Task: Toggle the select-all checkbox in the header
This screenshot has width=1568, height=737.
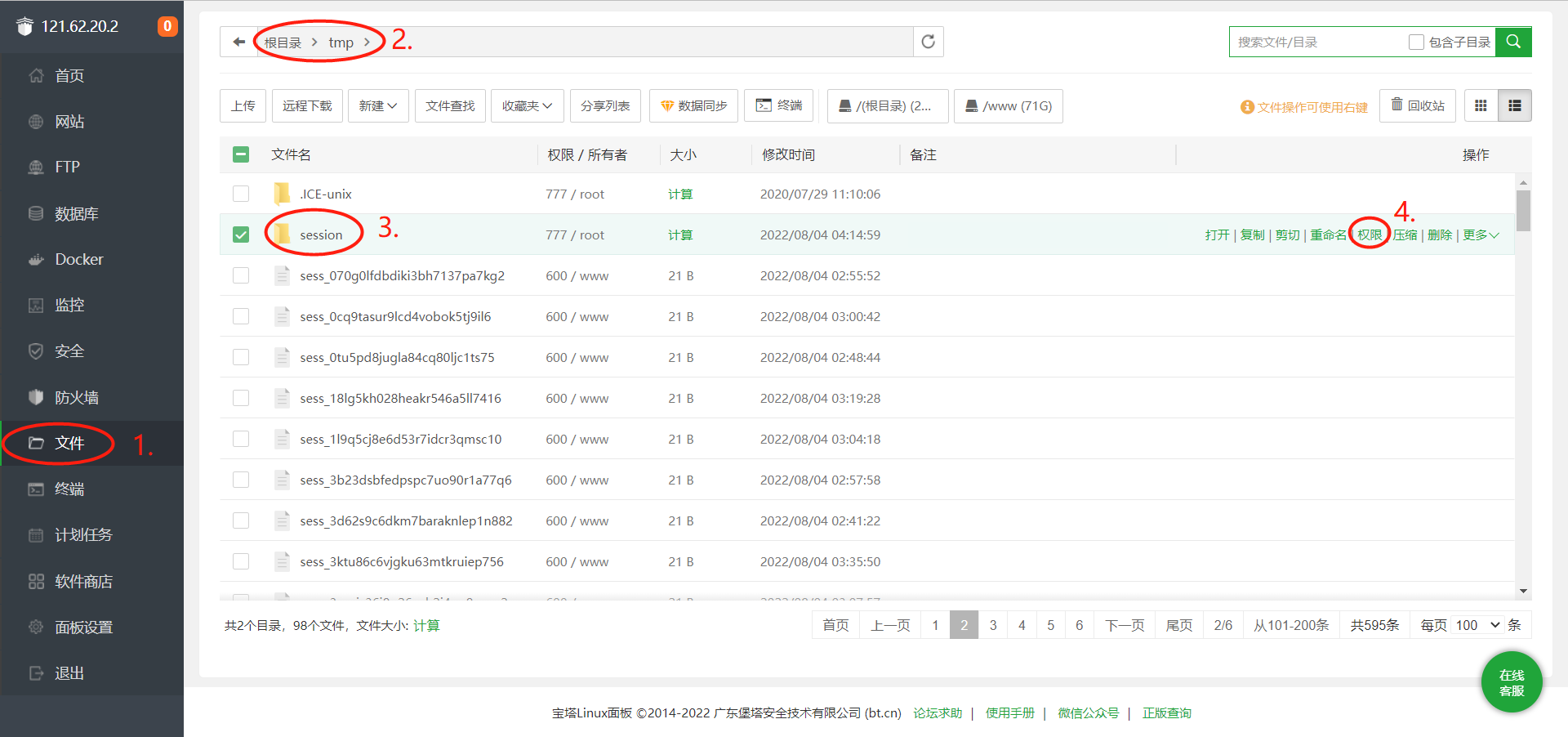Action: pyautogui.click(x=241, y=154)
